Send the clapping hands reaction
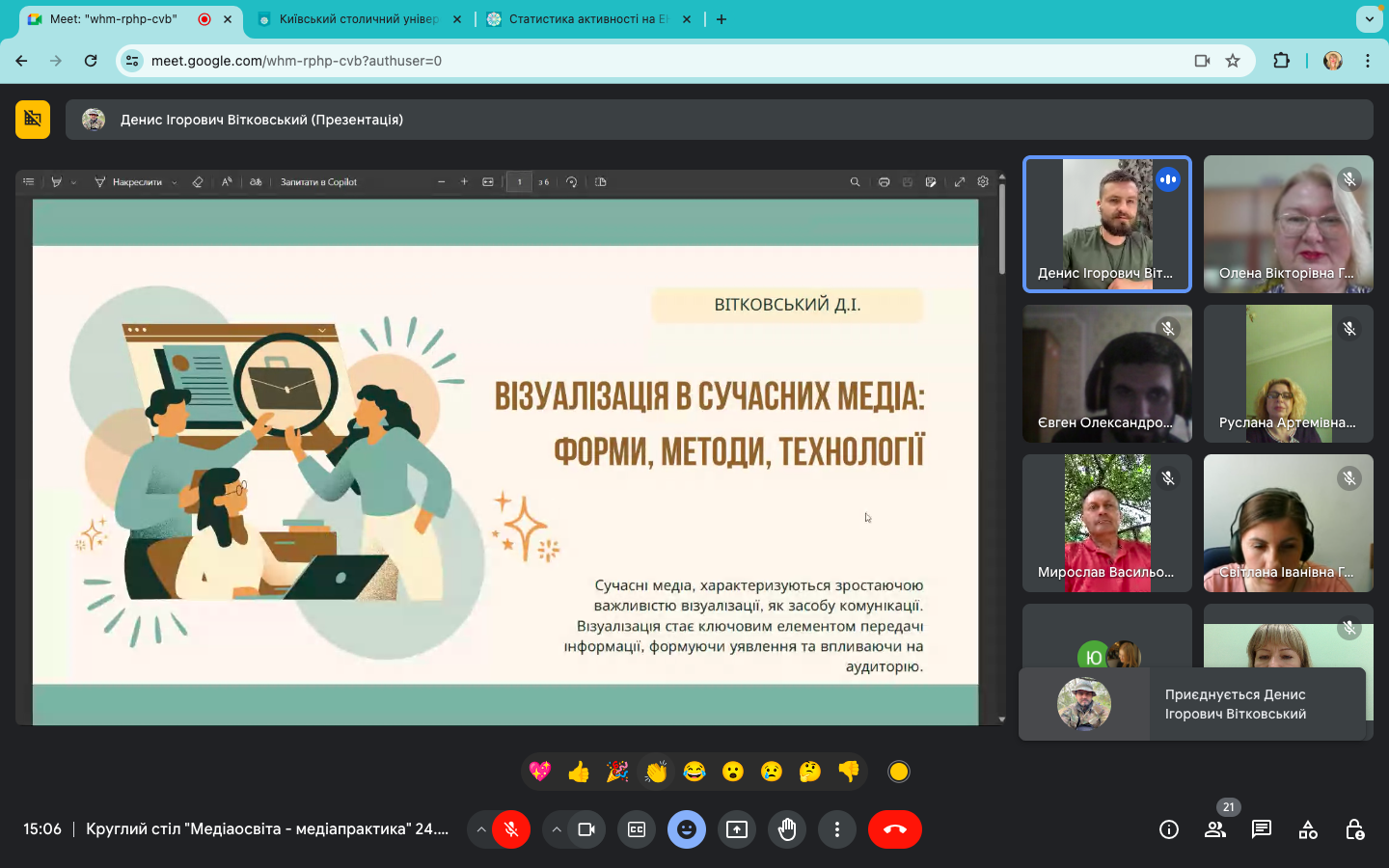Screen dimensions: 1389x868 point(656,772)
